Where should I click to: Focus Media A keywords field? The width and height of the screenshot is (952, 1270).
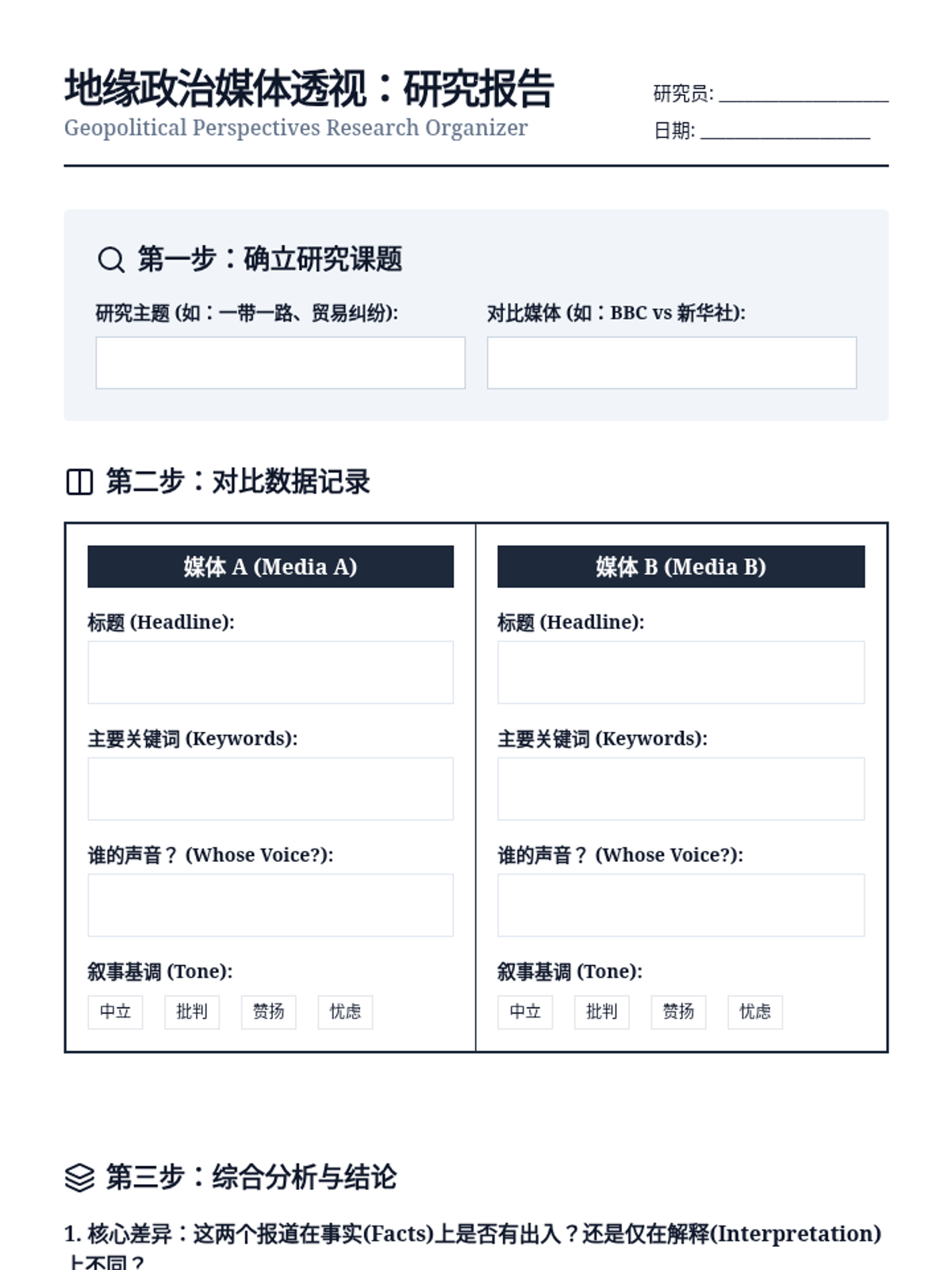point(271,789)
